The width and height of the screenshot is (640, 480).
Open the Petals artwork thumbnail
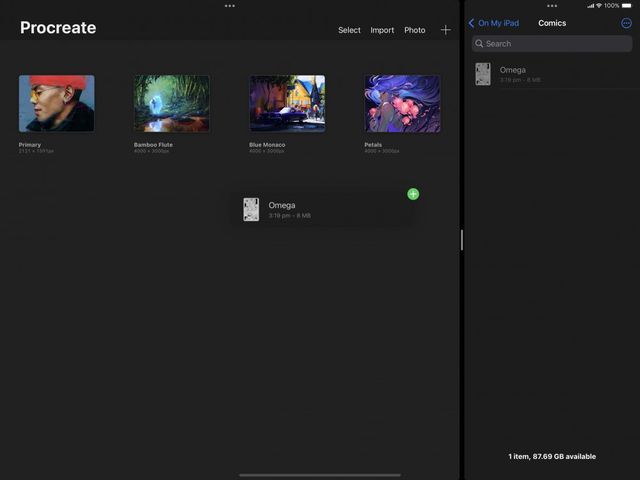[402, 103]
